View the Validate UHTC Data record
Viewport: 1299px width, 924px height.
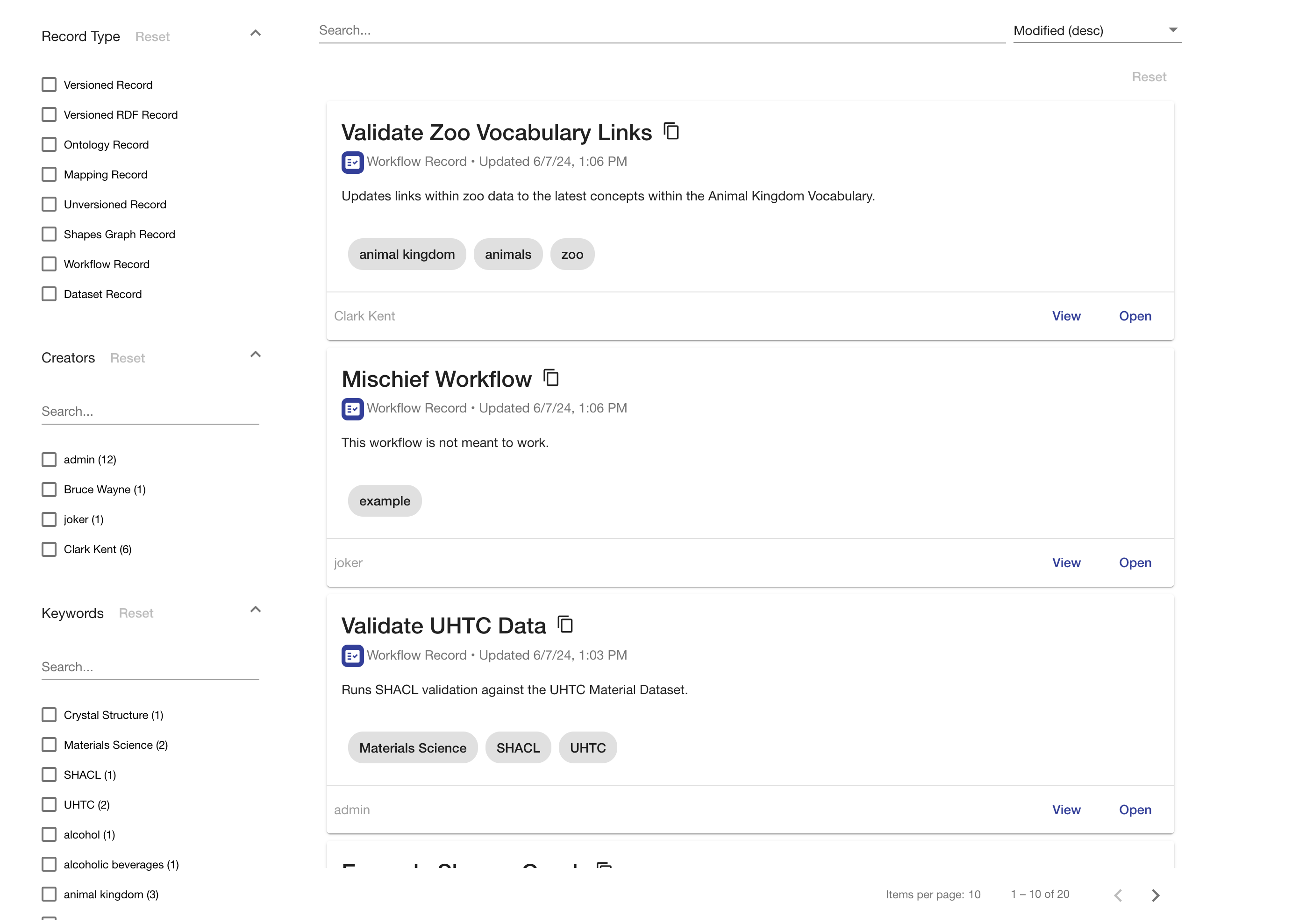point(1066,810)
